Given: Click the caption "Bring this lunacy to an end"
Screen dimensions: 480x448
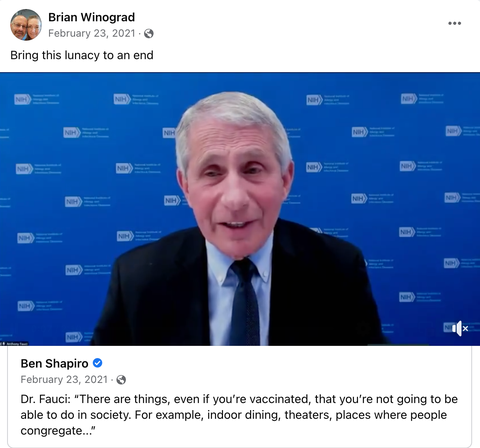Looking at the screenshot, I should click(82, 55).
